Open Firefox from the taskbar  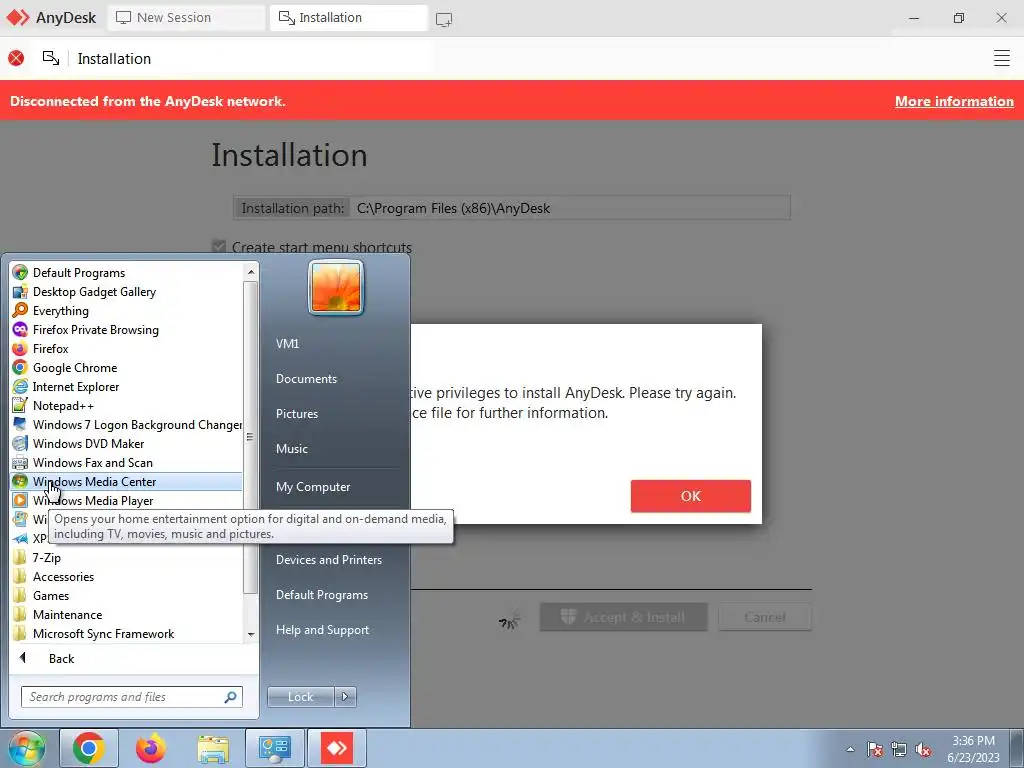pos(151,748)
